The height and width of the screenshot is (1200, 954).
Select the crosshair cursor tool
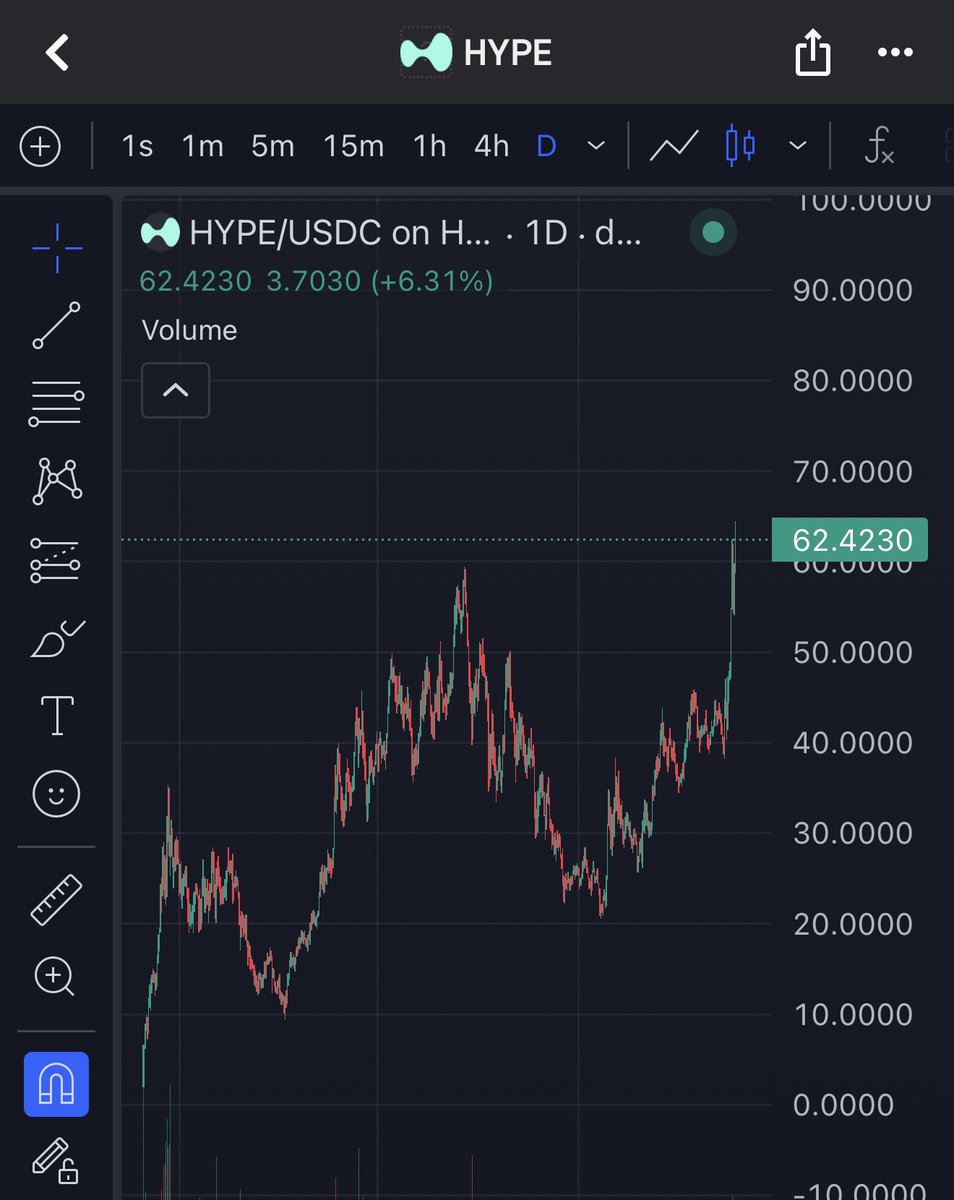pyautogui.click(x=57, y=248)
